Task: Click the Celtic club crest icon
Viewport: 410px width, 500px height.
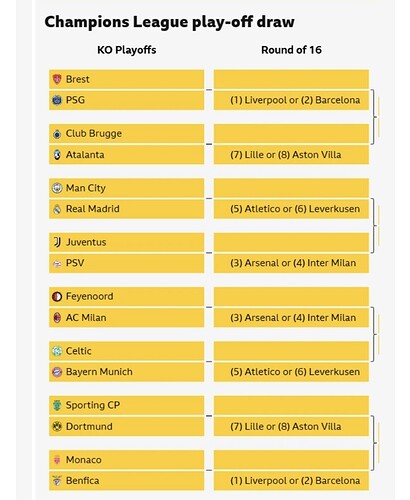Action: 57,351
